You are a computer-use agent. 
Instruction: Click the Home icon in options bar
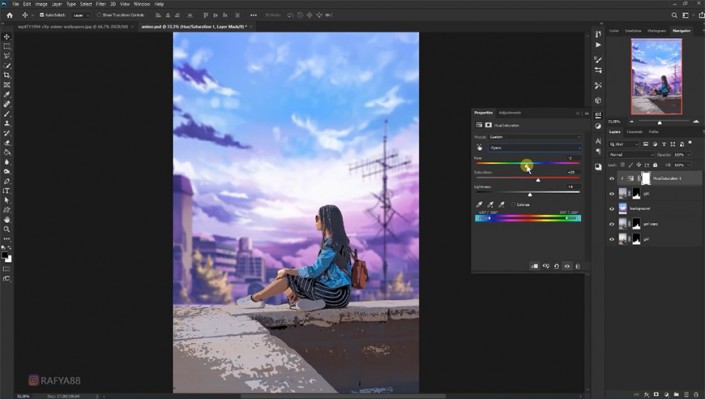(9, 15)
